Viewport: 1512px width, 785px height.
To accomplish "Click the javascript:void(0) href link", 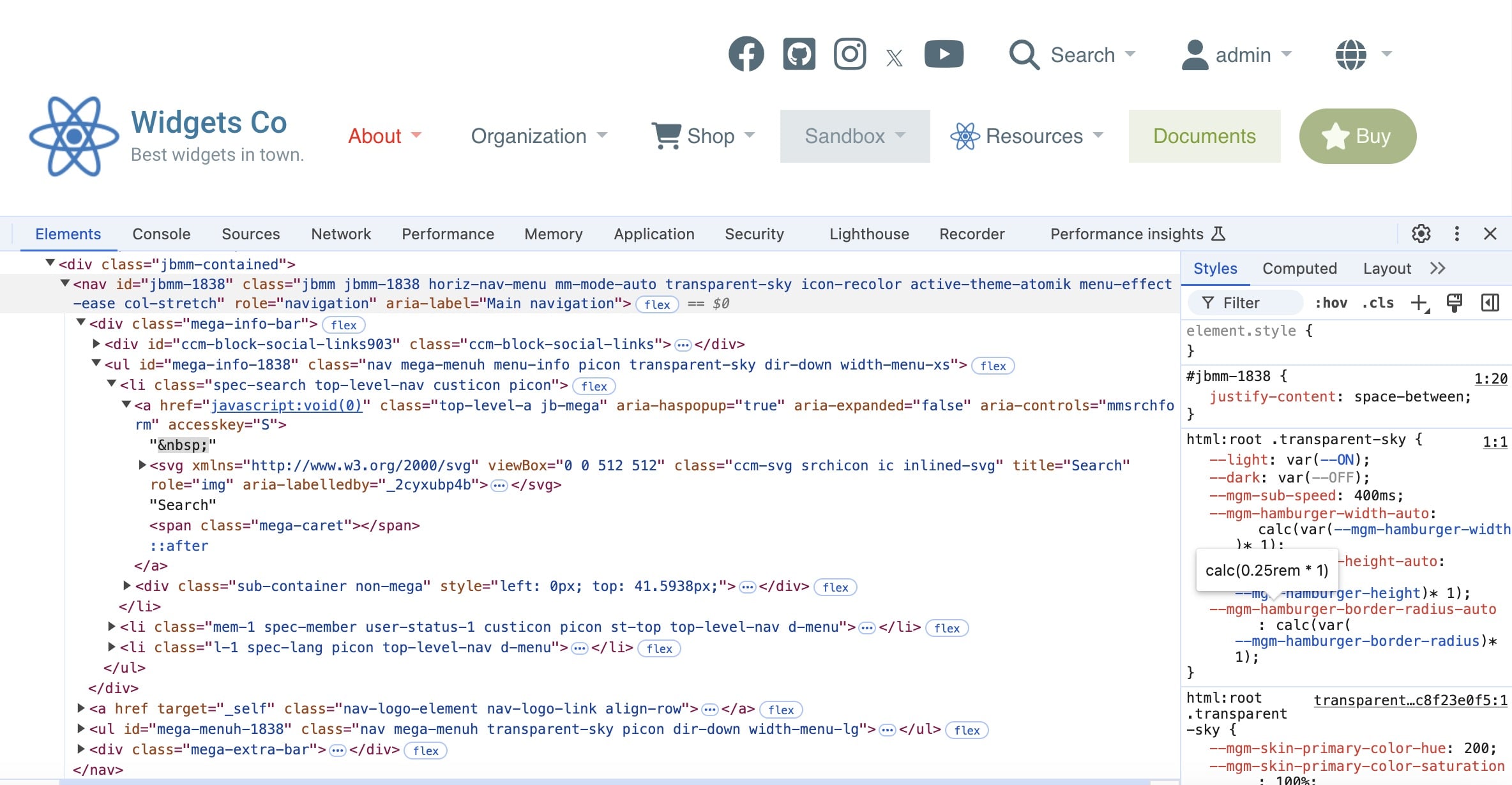I will [x=286, y=406].
